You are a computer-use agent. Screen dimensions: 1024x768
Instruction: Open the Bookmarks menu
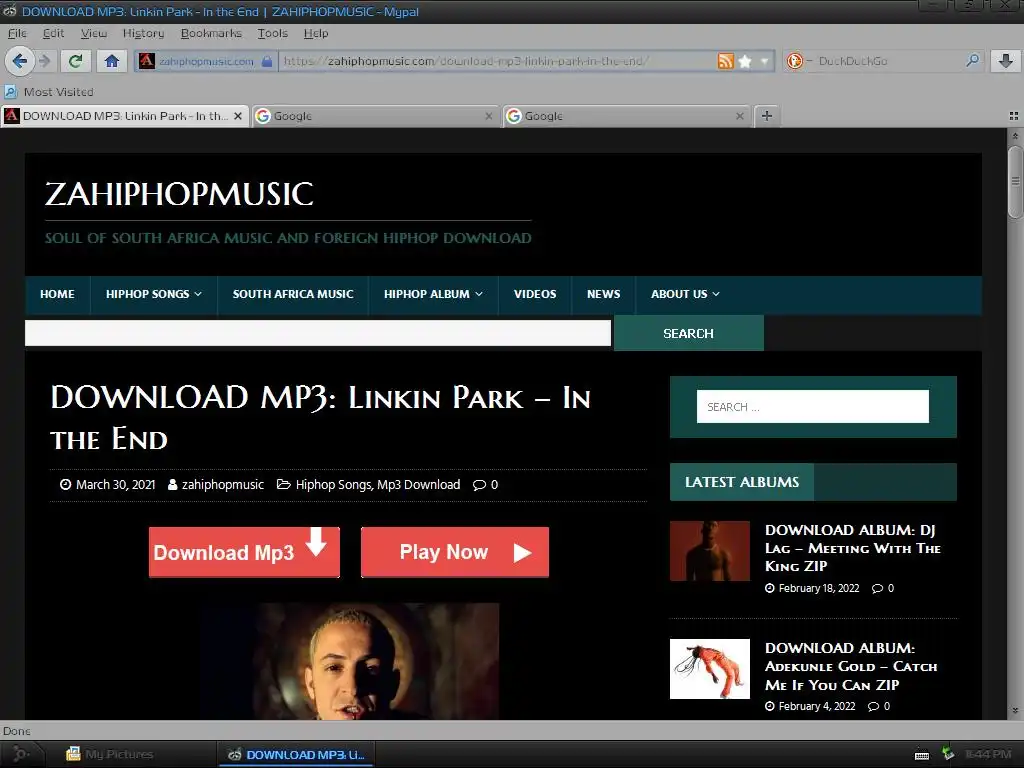(211, 33)
